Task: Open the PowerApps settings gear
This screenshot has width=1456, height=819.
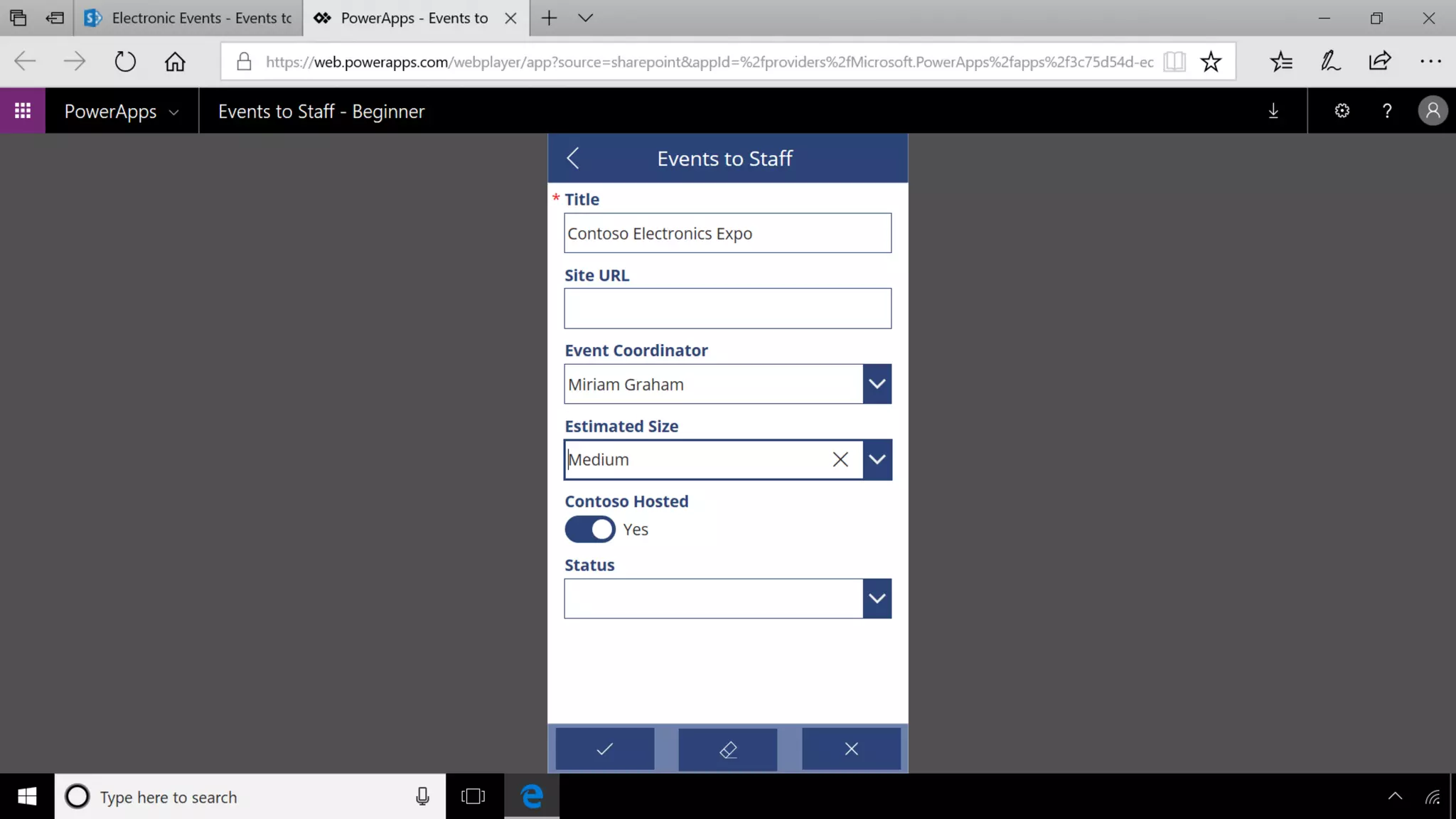Action: point(1342,111)
